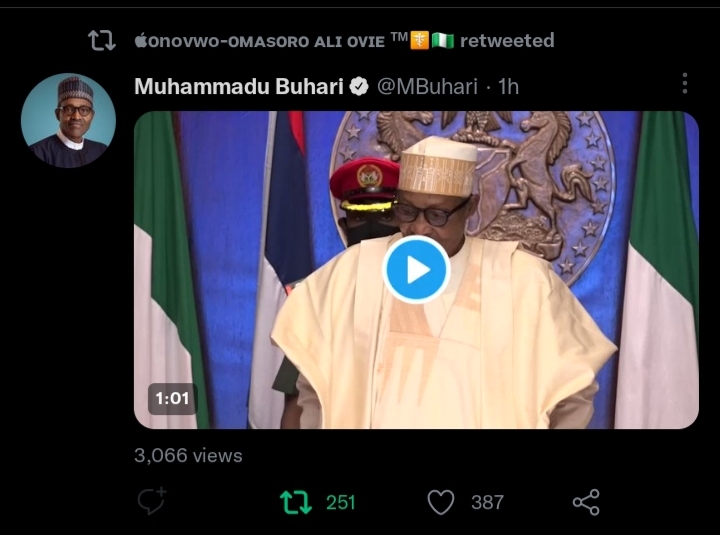This screenshot has width=720, height=535.
Task: Play the video in the tweet
Action: pyautogui.click(x=416, y=269)
